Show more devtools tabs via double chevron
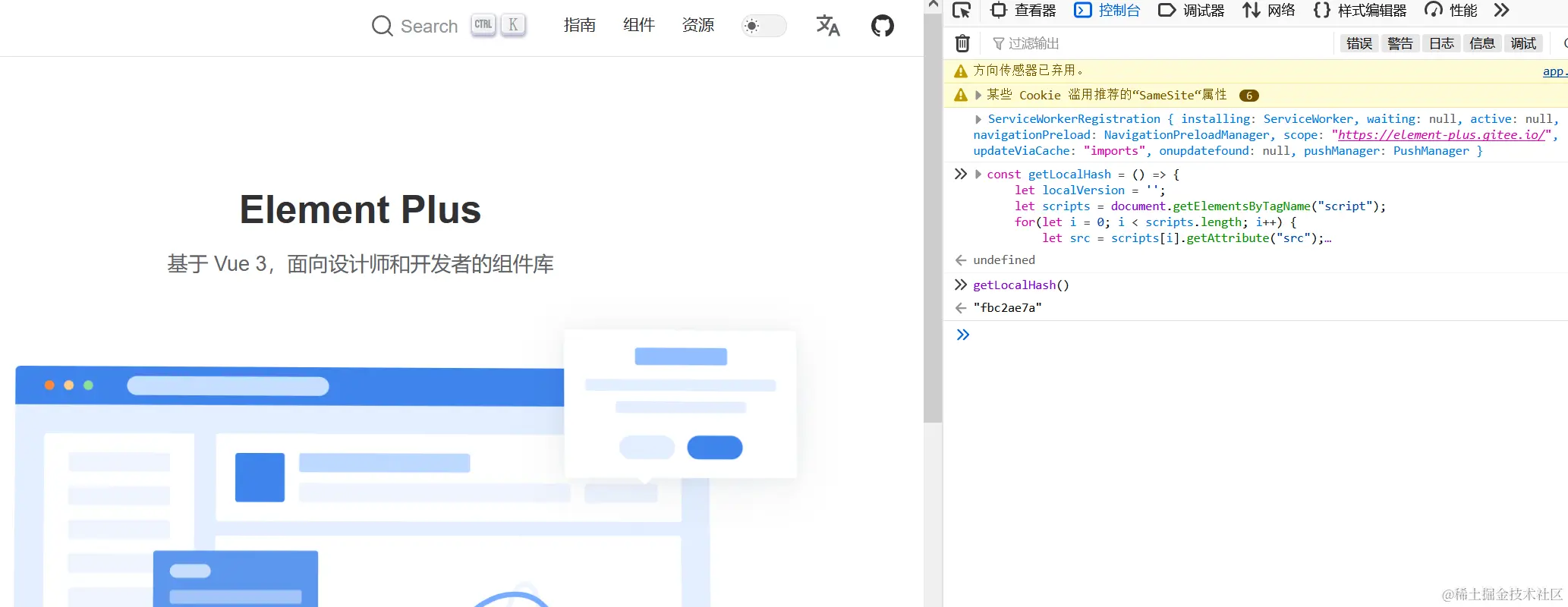This screenshot has height=607, width=1568. point(1500,11)
